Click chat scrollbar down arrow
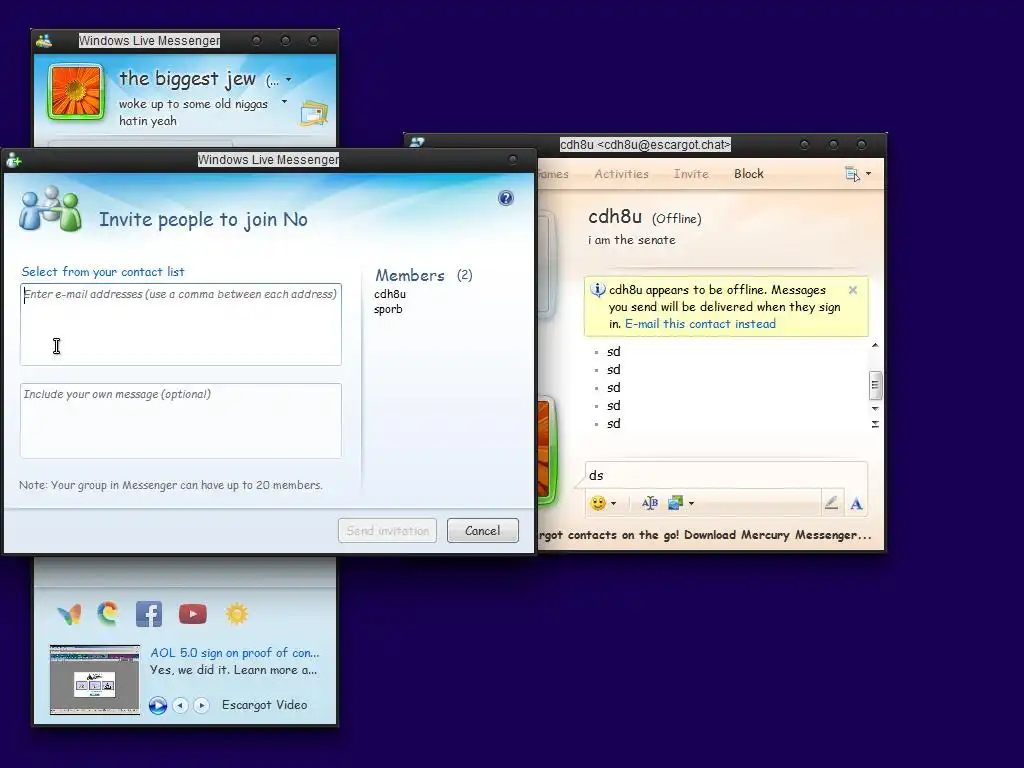This screenshot has width=1024, height=768. click(x=875, y=409)
